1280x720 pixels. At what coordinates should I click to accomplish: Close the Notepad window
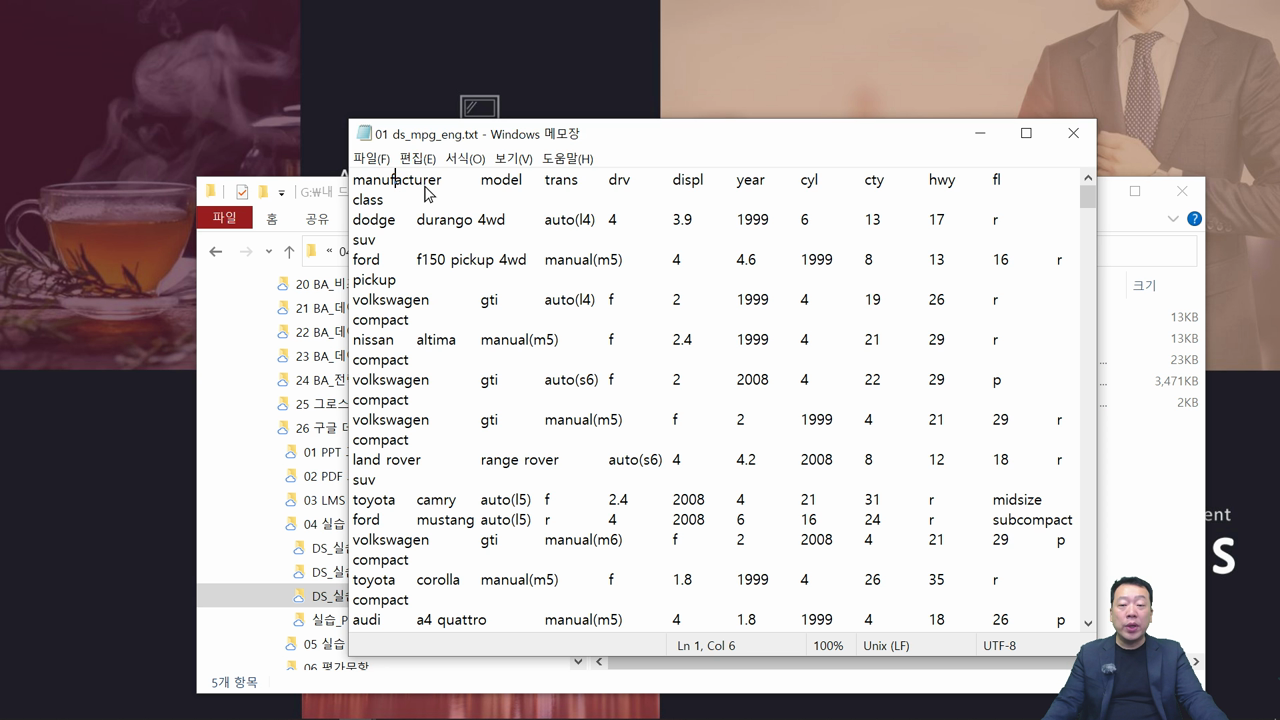pos(1073,133)
